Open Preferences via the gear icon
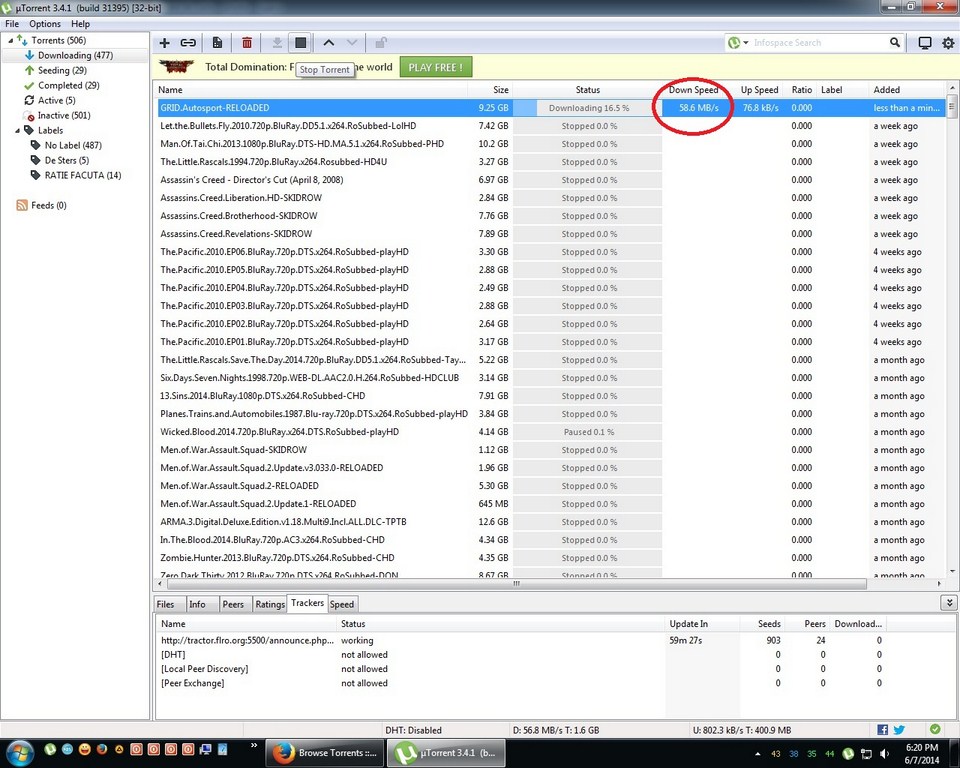The width and height of the screenshot is (960, 768). (948, 43)
